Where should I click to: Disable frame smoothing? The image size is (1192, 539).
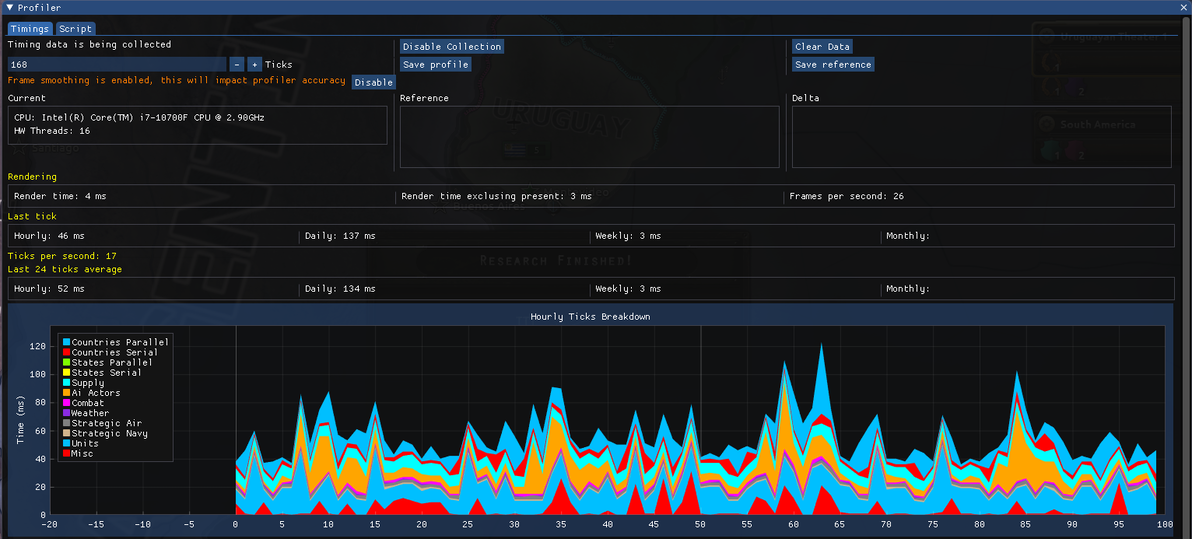pyautogui.click(x=373, y=82)
